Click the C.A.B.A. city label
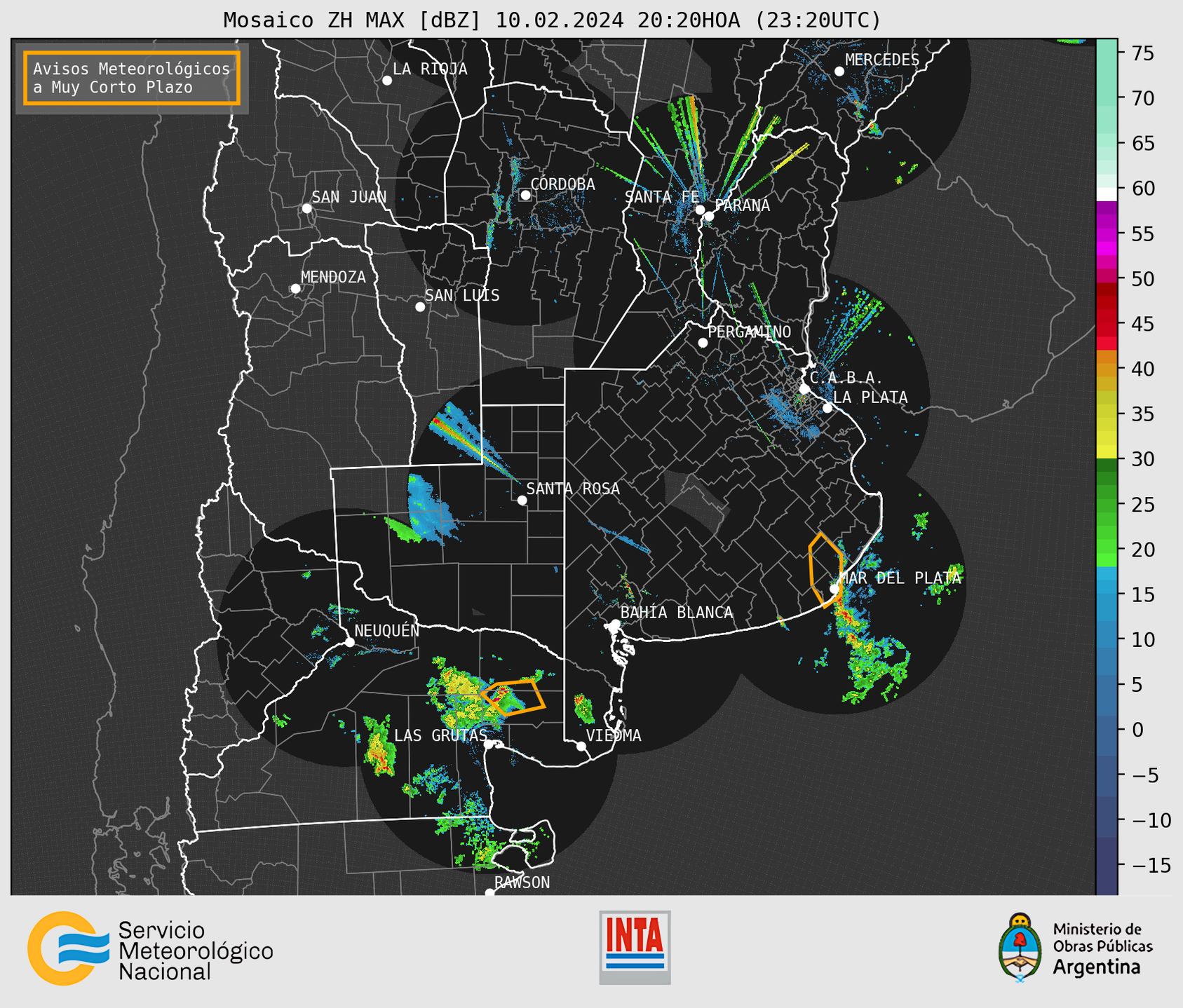This screenshot has height=1008, width=1183. tap(846, 378)
